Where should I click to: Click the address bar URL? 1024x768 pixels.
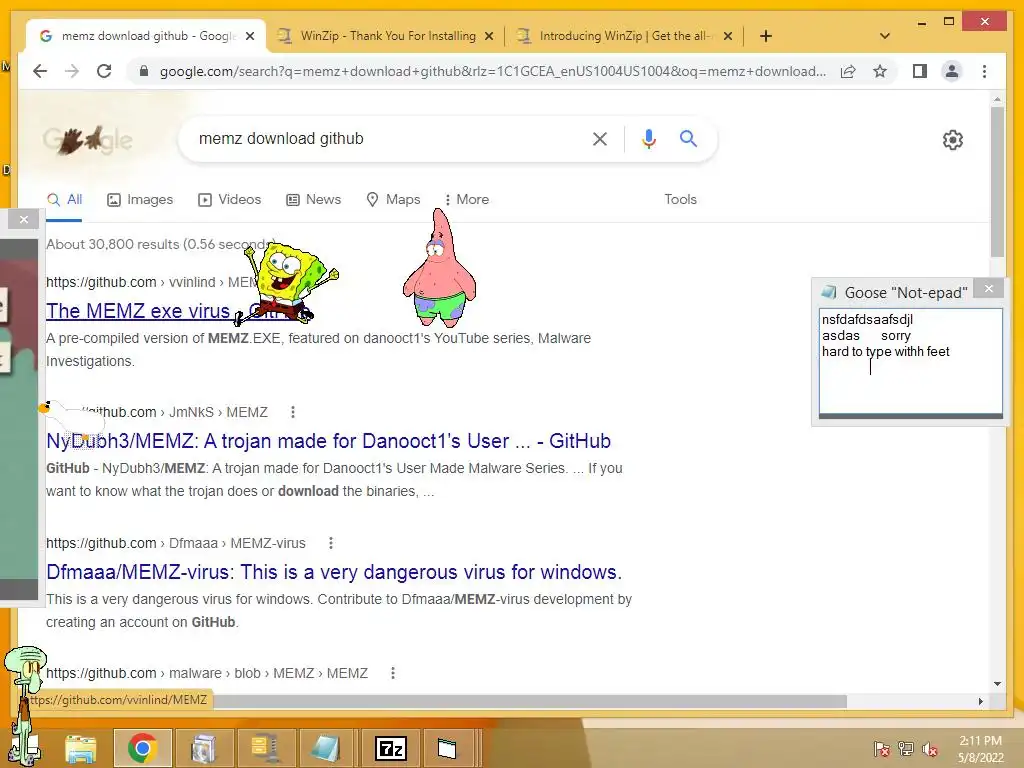493,71
